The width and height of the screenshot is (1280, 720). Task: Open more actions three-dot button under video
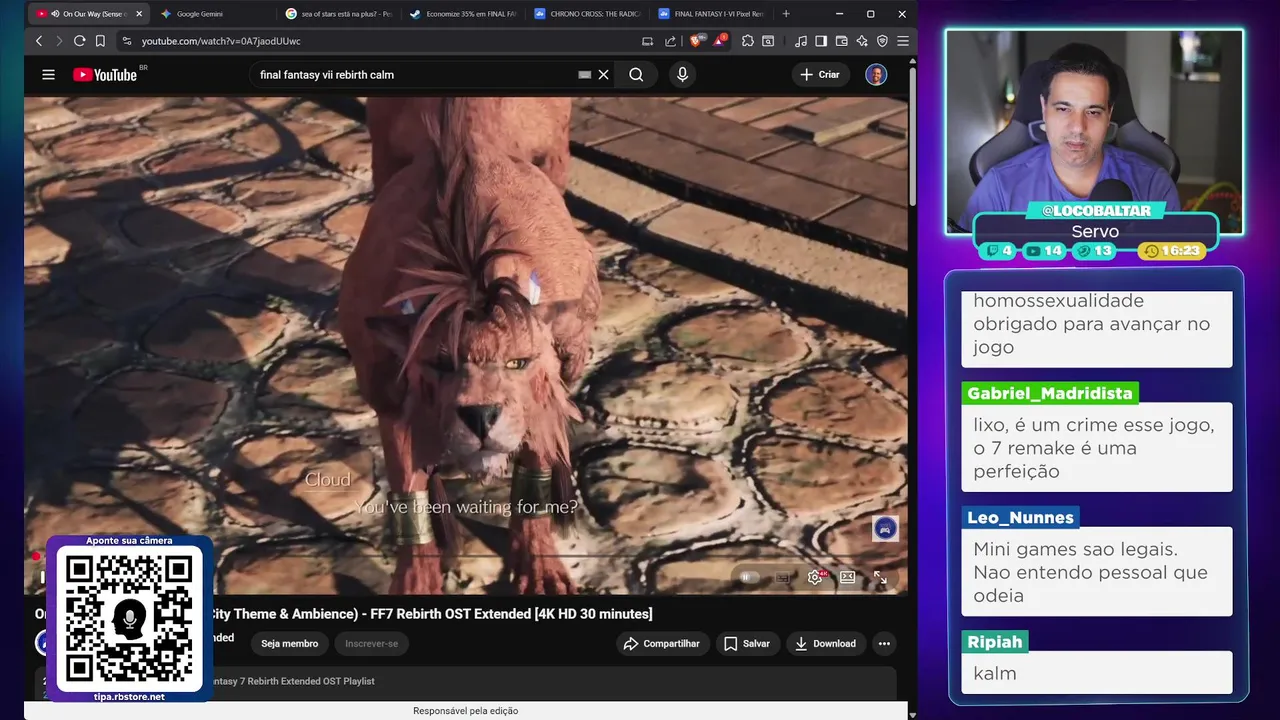(x=884, y=644)
